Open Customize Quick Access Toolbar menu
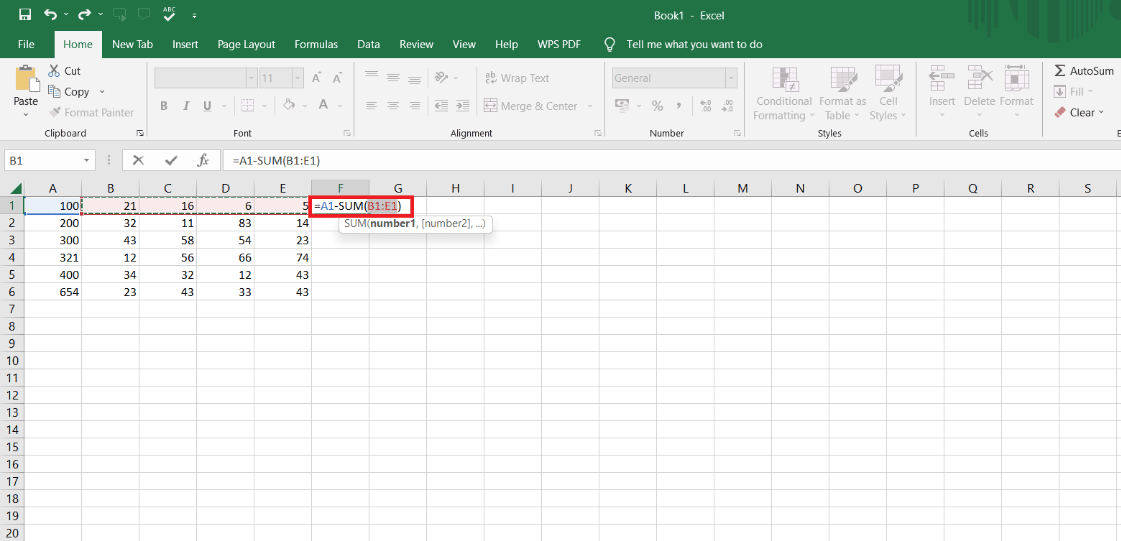Viewport: 1121px width, 541px height. 194,16
